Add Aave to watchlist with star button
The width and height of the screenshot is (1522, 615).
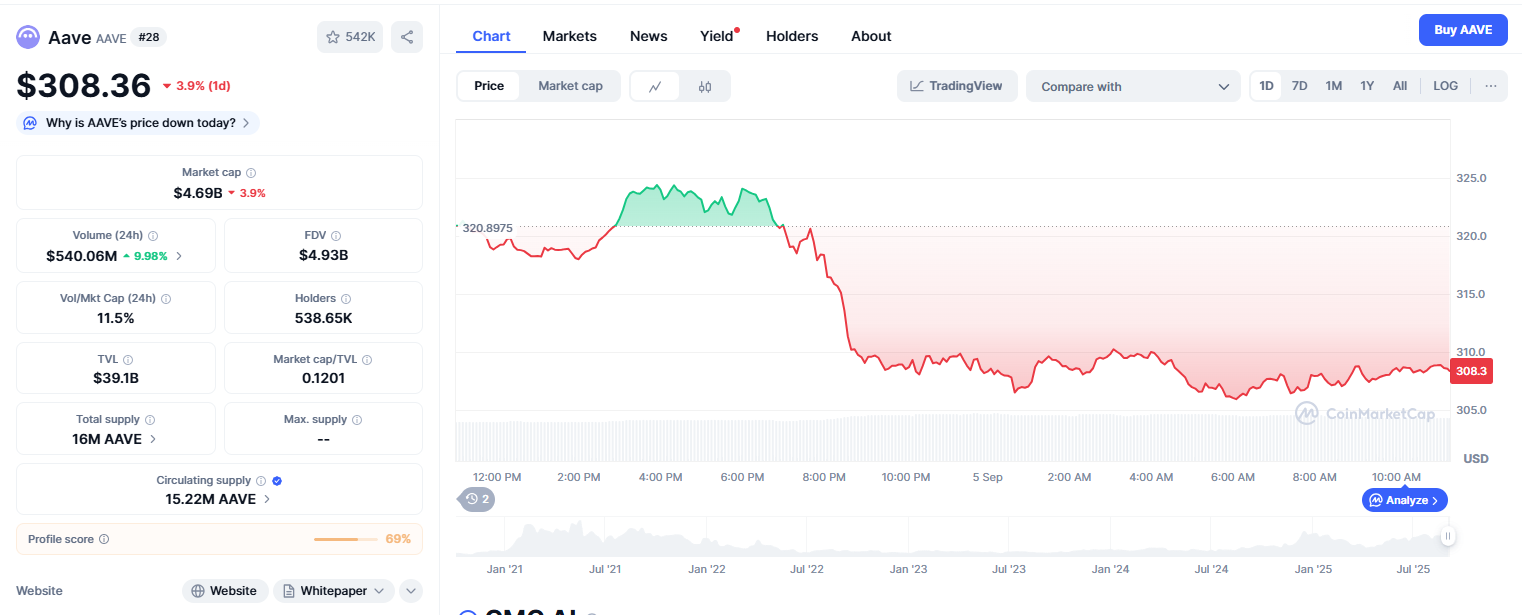350,37
